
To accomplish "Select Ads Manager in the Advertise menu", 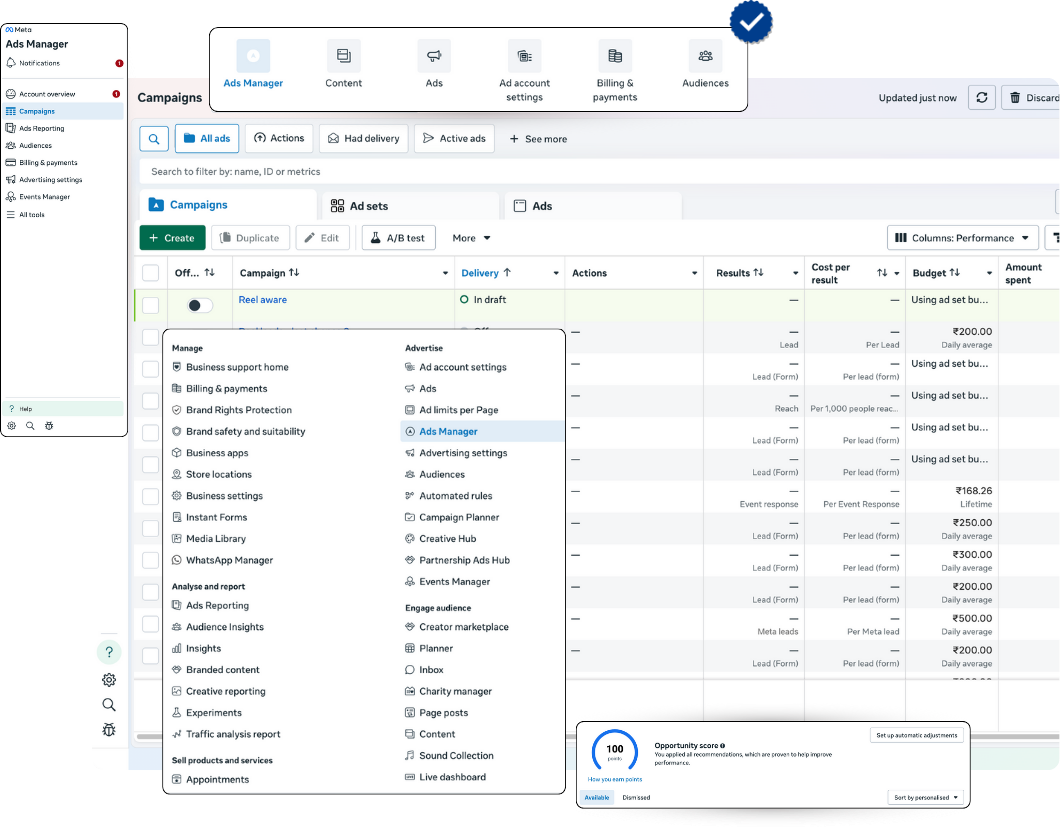I will (x=448, y=432).
